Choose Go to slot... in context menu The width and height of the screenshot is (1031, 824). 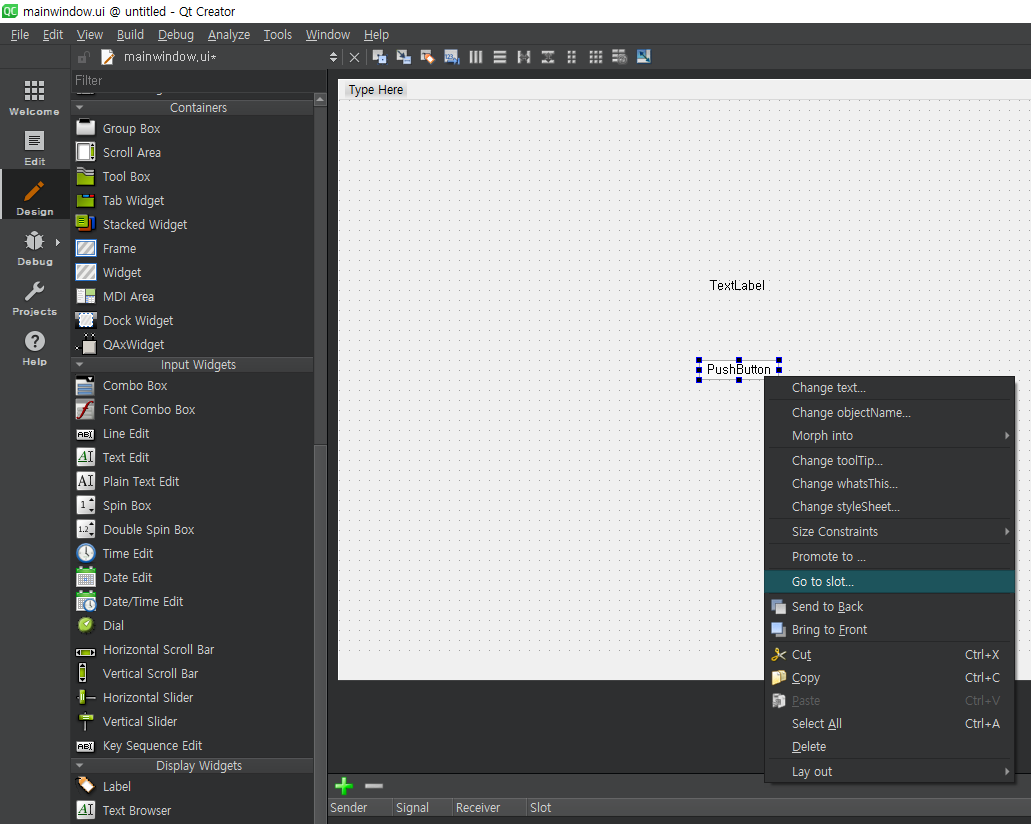coord(890,582)
